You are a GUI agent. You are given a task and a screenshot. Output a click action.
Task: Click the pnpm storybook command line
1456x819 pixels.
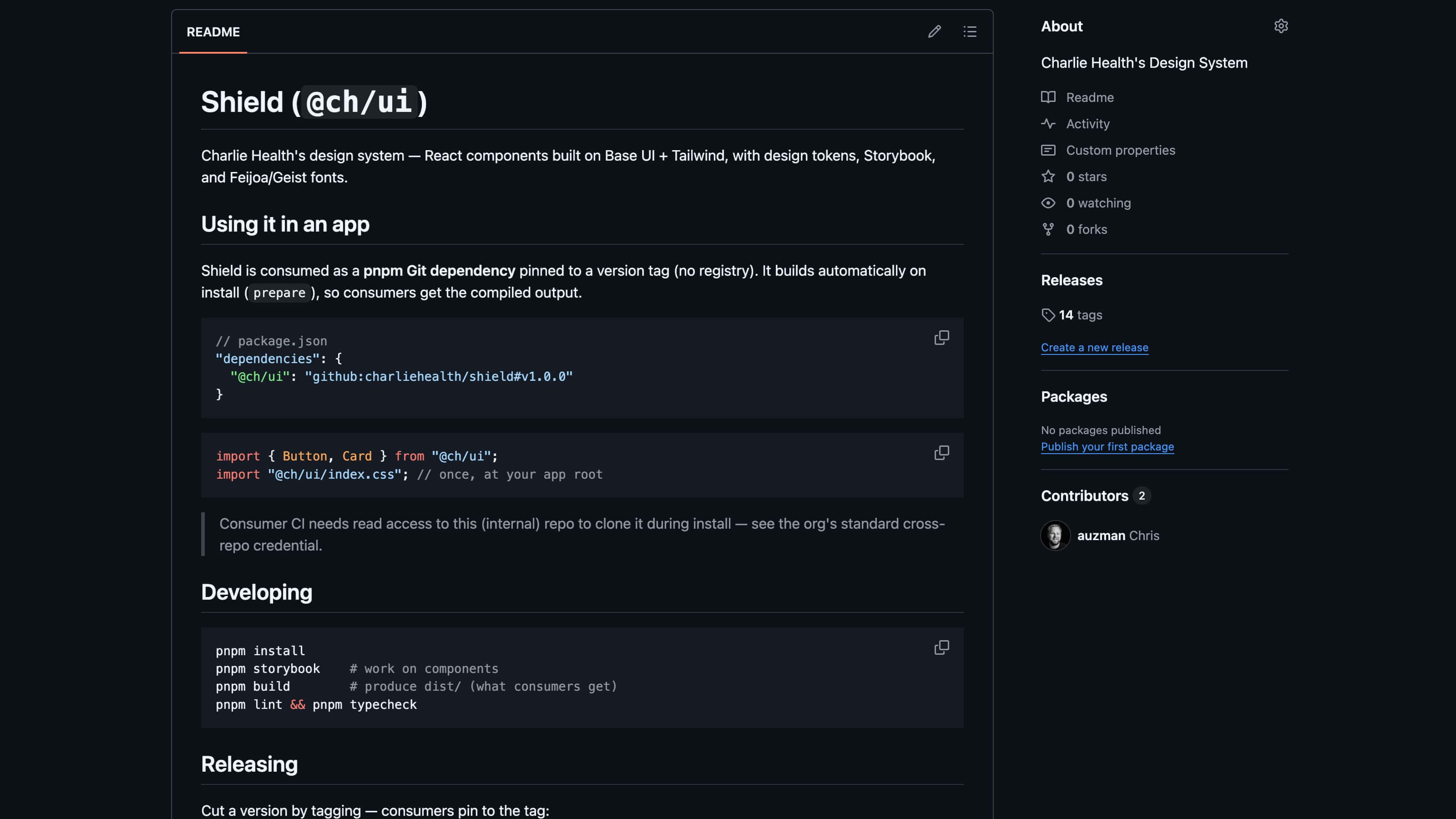click(x=357, y=669)
